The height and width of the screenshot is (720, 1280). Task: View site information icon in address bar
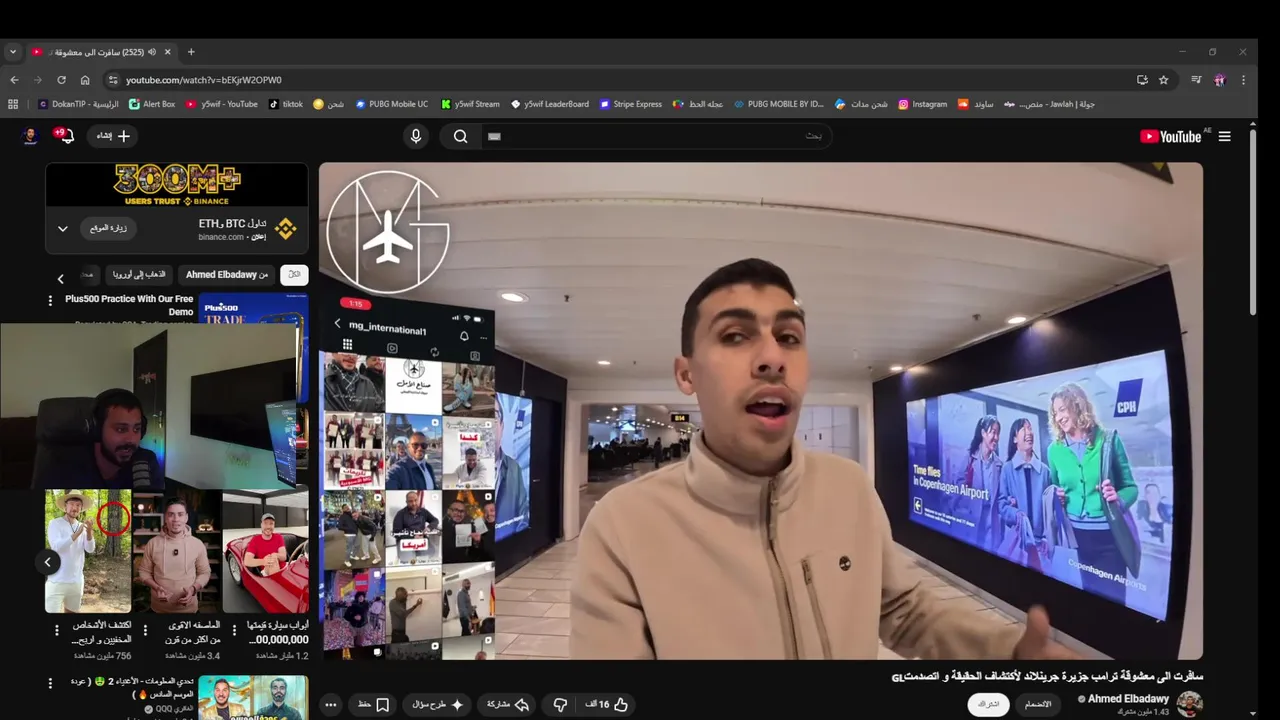tap(113, 80)
